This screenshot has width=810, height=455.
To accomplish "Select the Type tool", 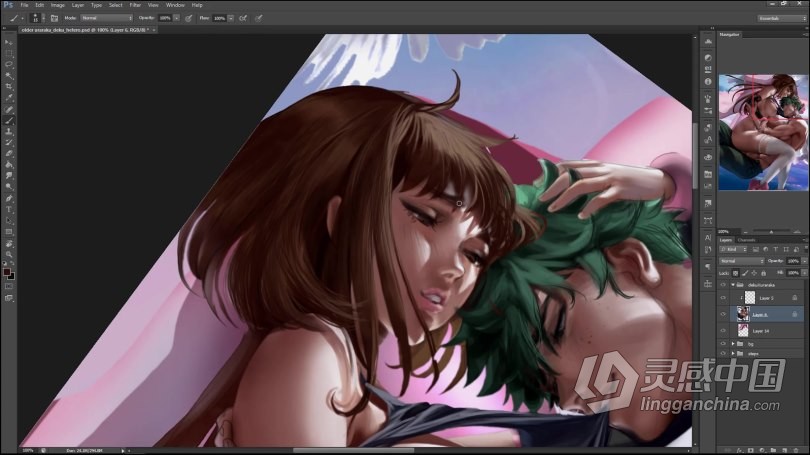I will coord(9,210).
